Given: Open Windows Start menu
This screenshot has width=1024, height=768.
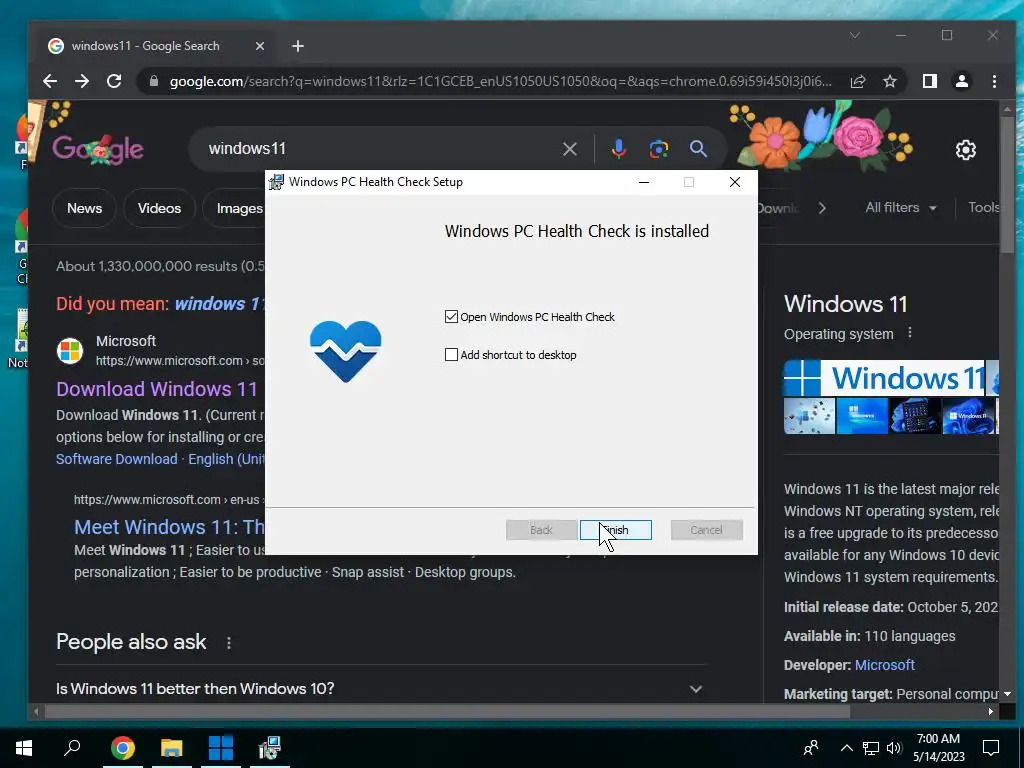Looking at the screenshot, I should pos(24,748).
